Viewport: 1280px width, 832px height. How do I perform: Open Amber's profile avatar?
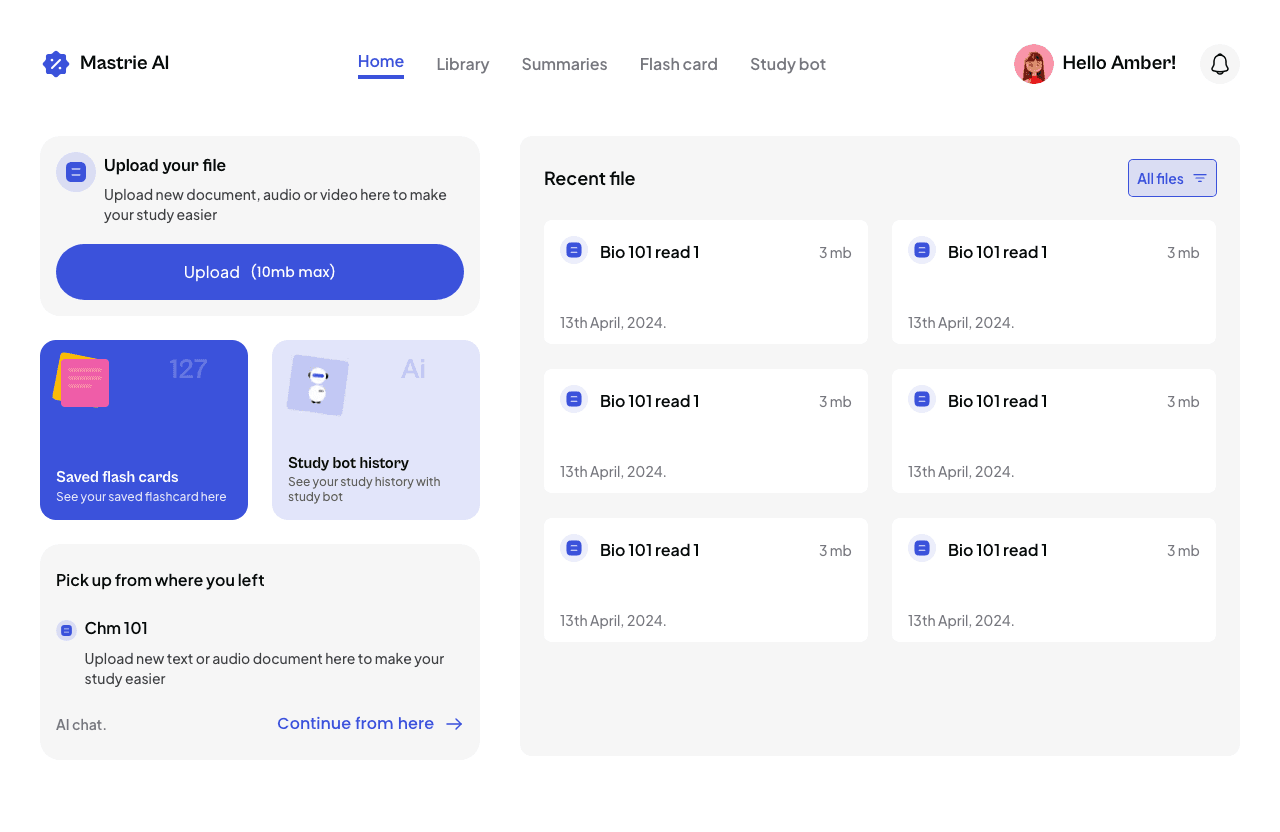[x=1034, y=64]
